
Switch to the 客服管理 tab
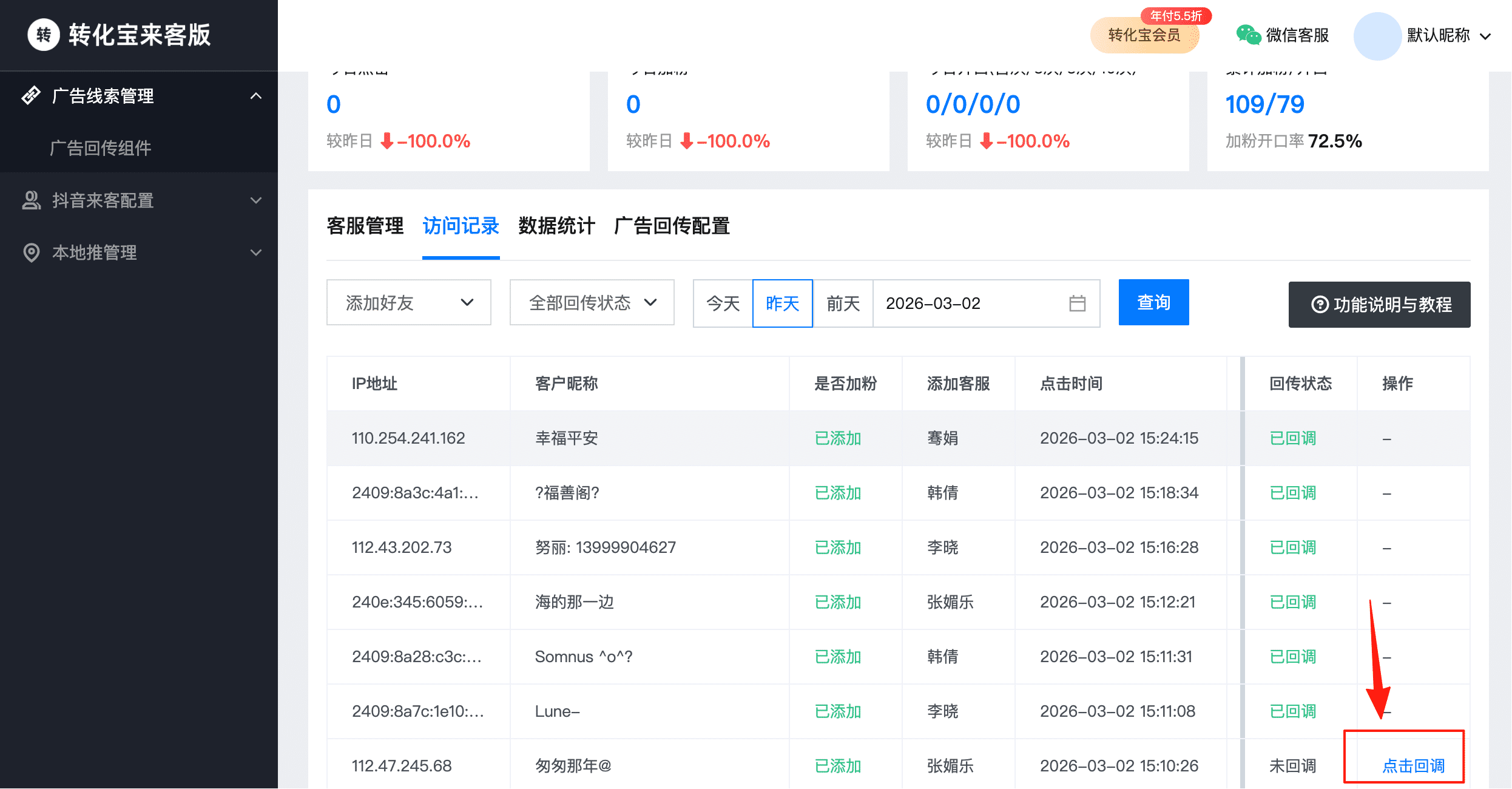tap(365, 226)
